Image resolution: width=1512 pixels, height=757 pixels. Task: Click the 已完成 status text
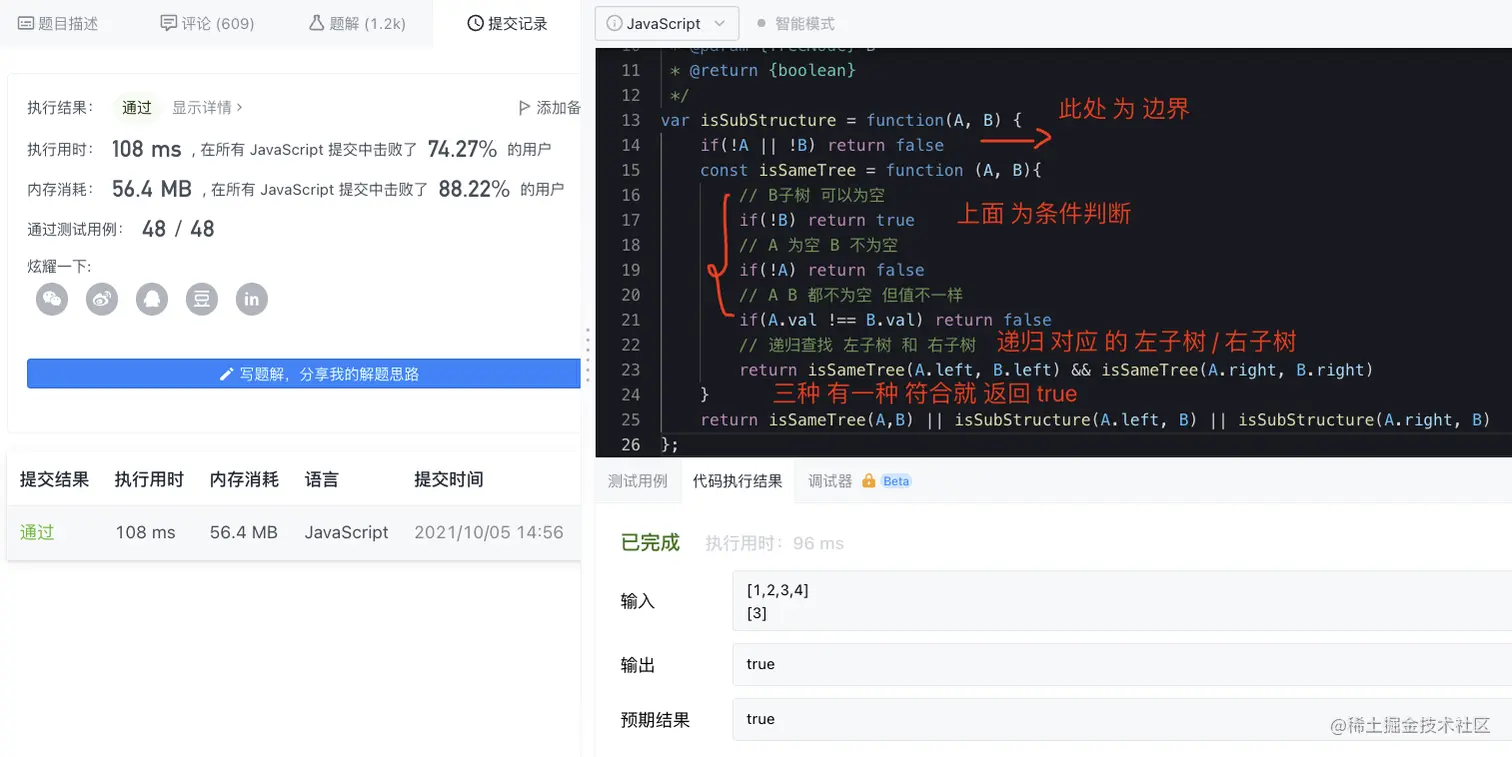tap(650, 543)
